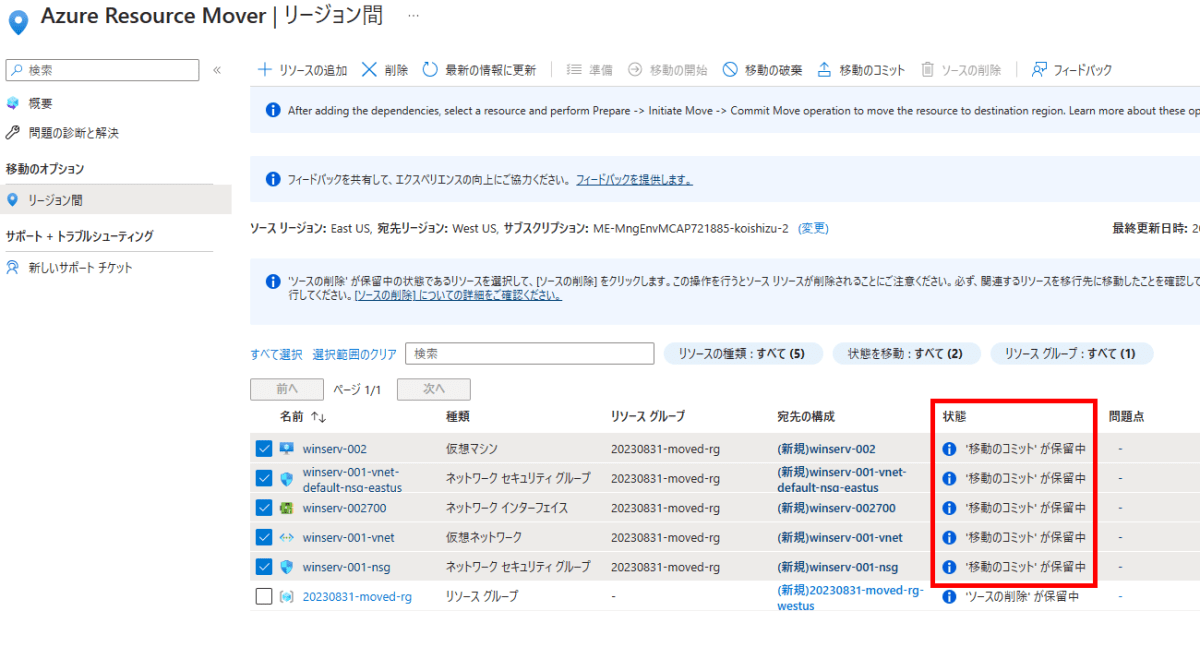The image size is (1200, 659).
Task: Click the sidebar search field
Action: tap(102, 70)
